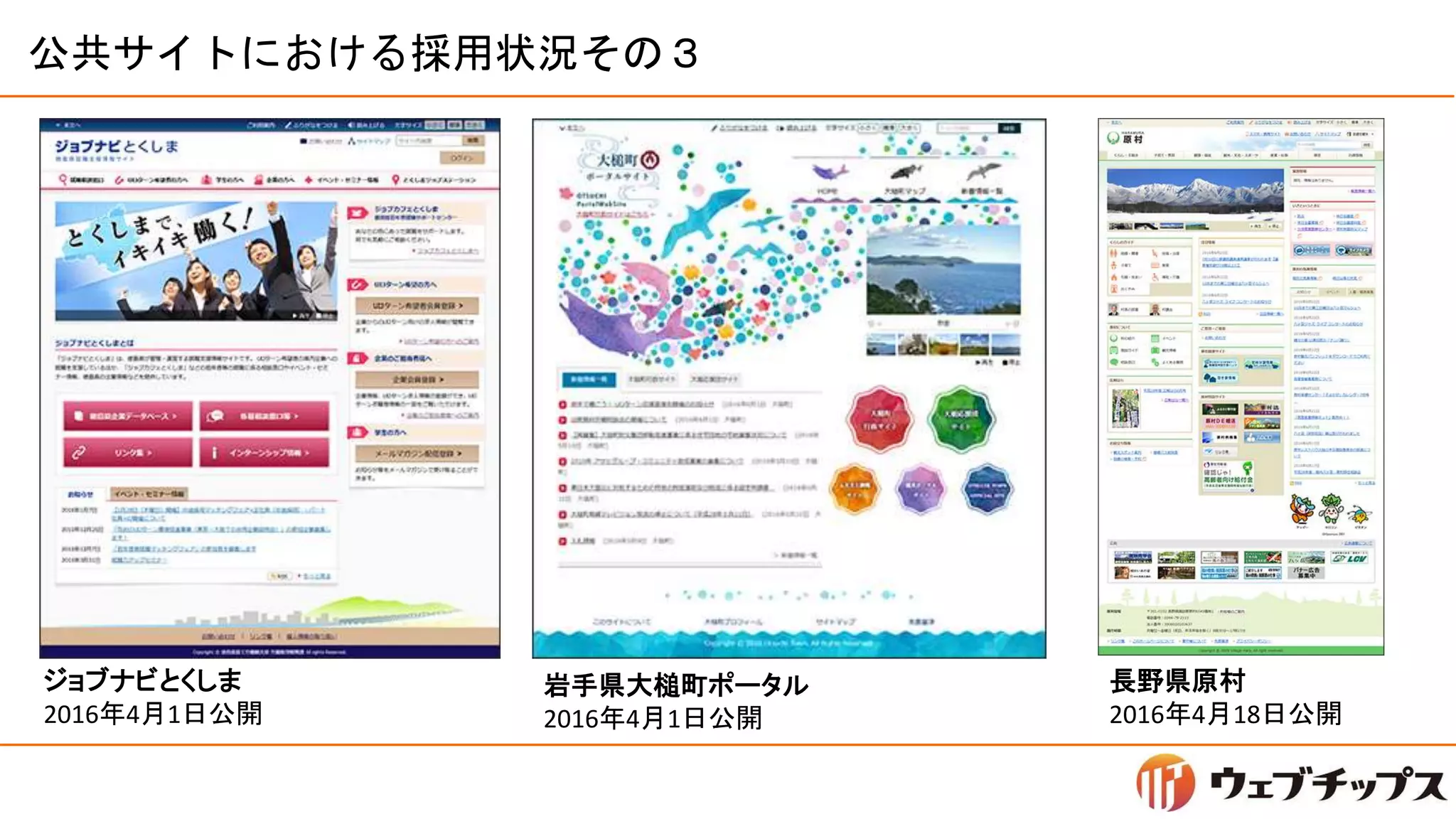The image size is (1456, 819).
Task: Click the large coastal photo on the Otsuchi portal
Action: pos(943,269)
